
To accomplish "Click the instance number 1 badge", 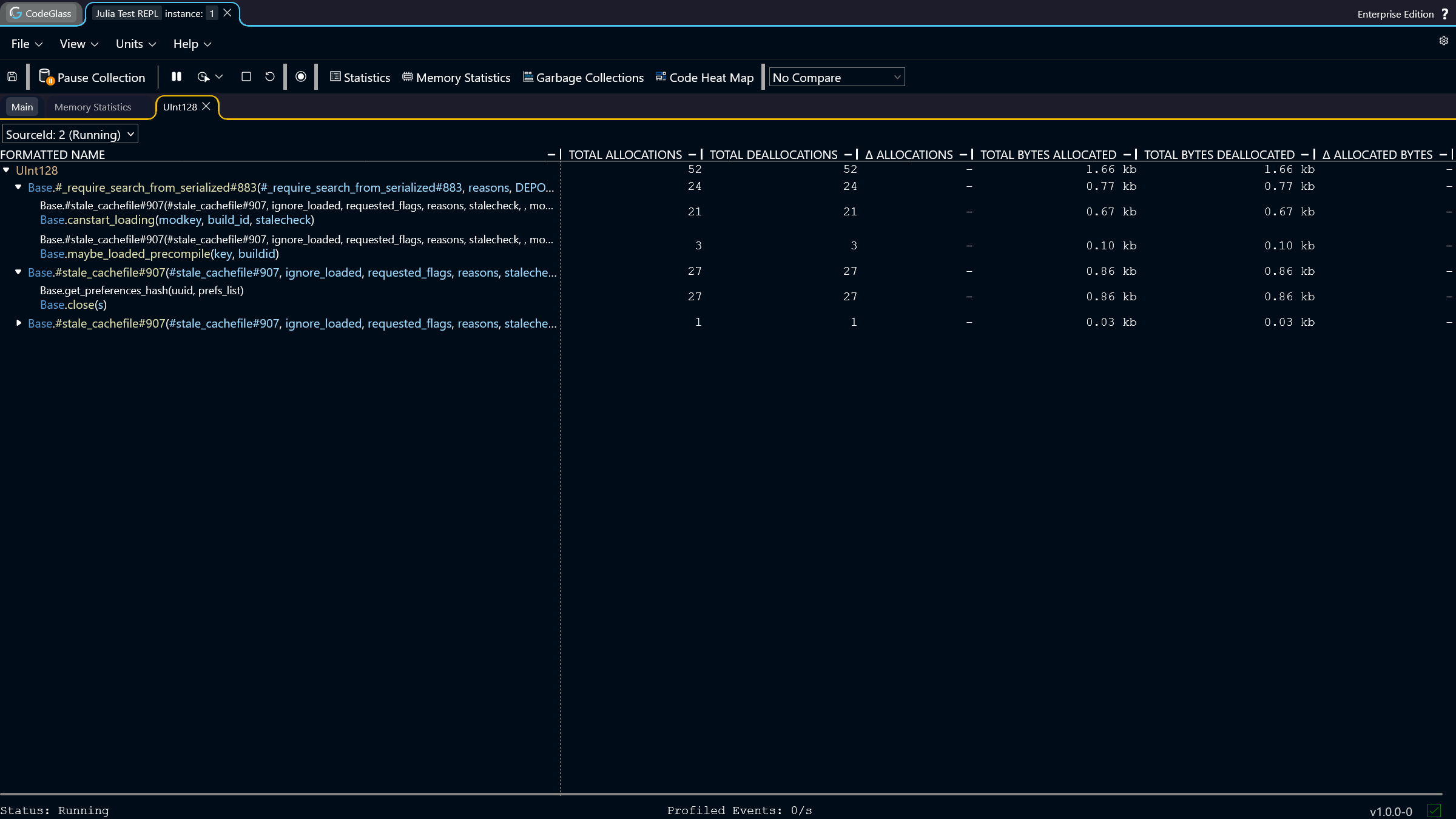I will [x=212, y=13].
